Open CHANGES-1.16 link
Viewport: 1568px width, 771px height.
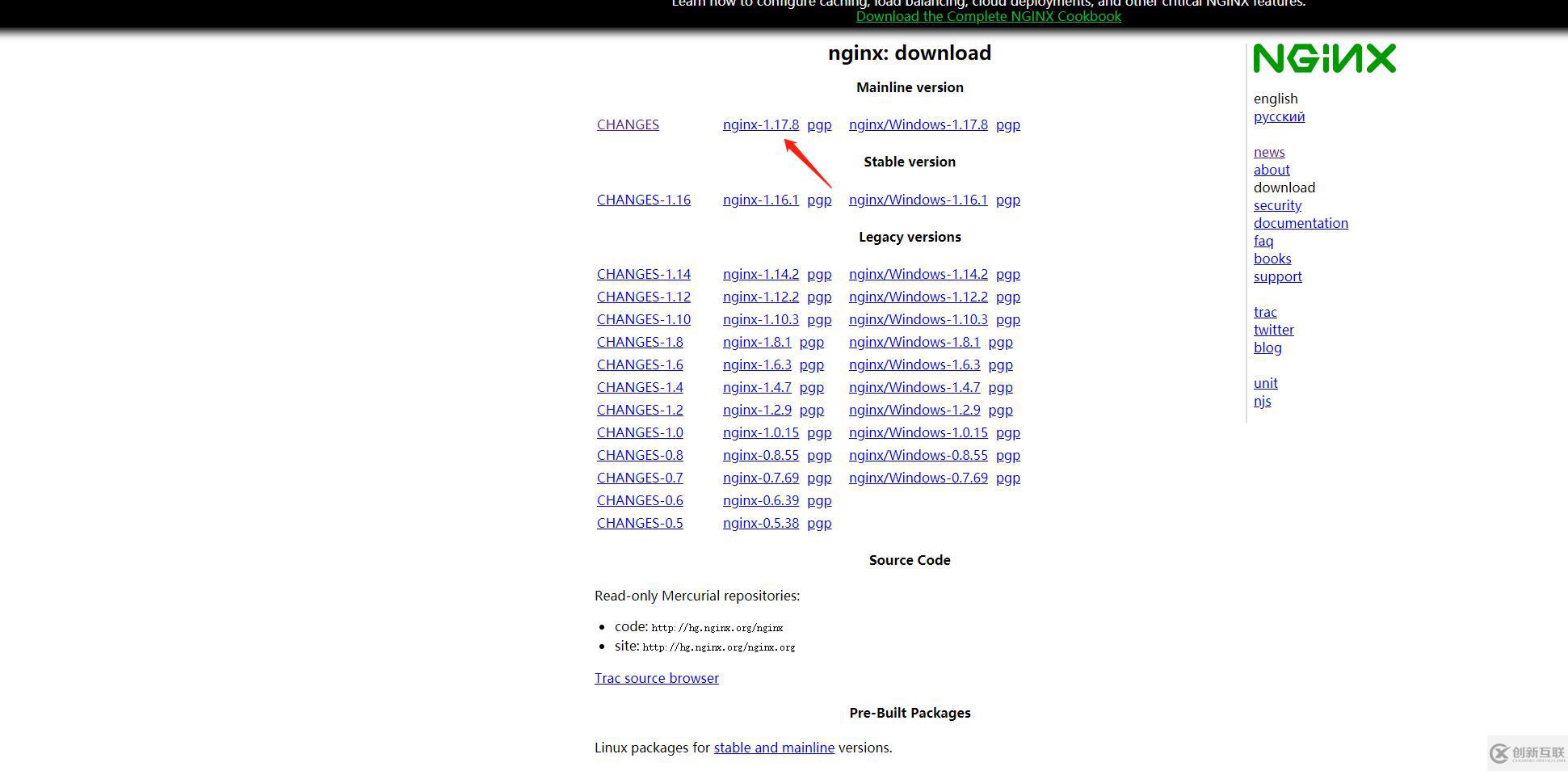tap(644, 200)
